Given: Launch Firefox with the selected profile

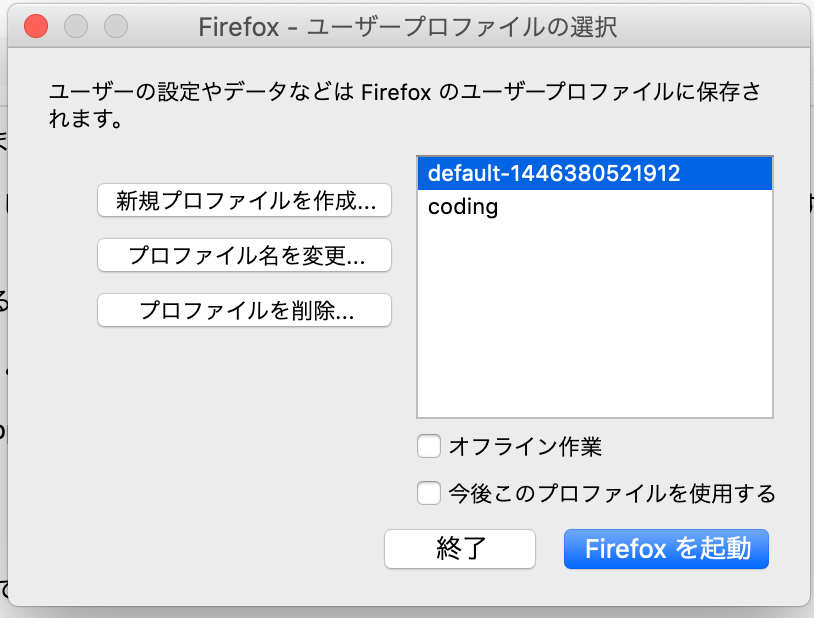Looking at the screenshot, I should point(666,549).
